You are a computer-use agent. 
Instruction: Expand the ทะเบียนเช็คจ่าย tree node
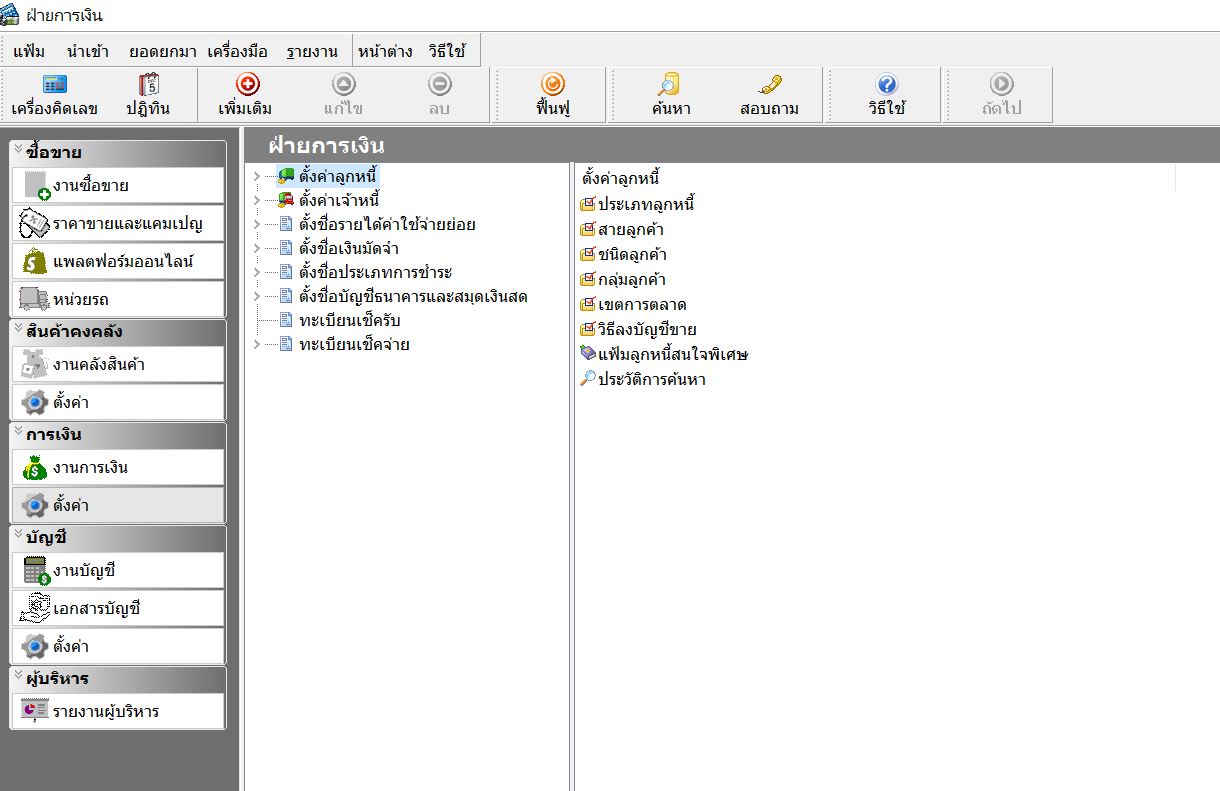(x=257, y=344)
